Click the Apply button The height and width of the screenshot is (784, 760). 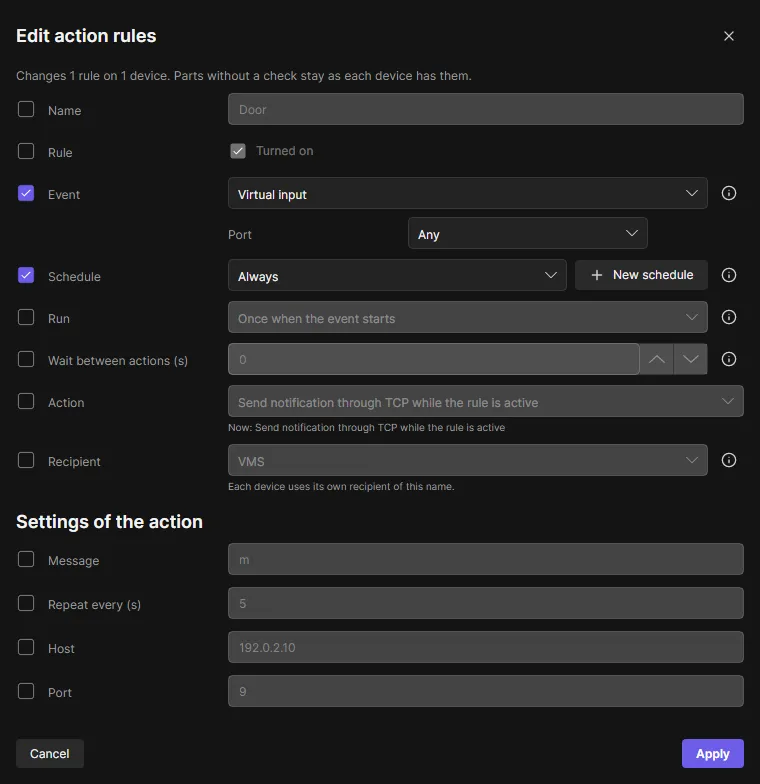(712, 754)
